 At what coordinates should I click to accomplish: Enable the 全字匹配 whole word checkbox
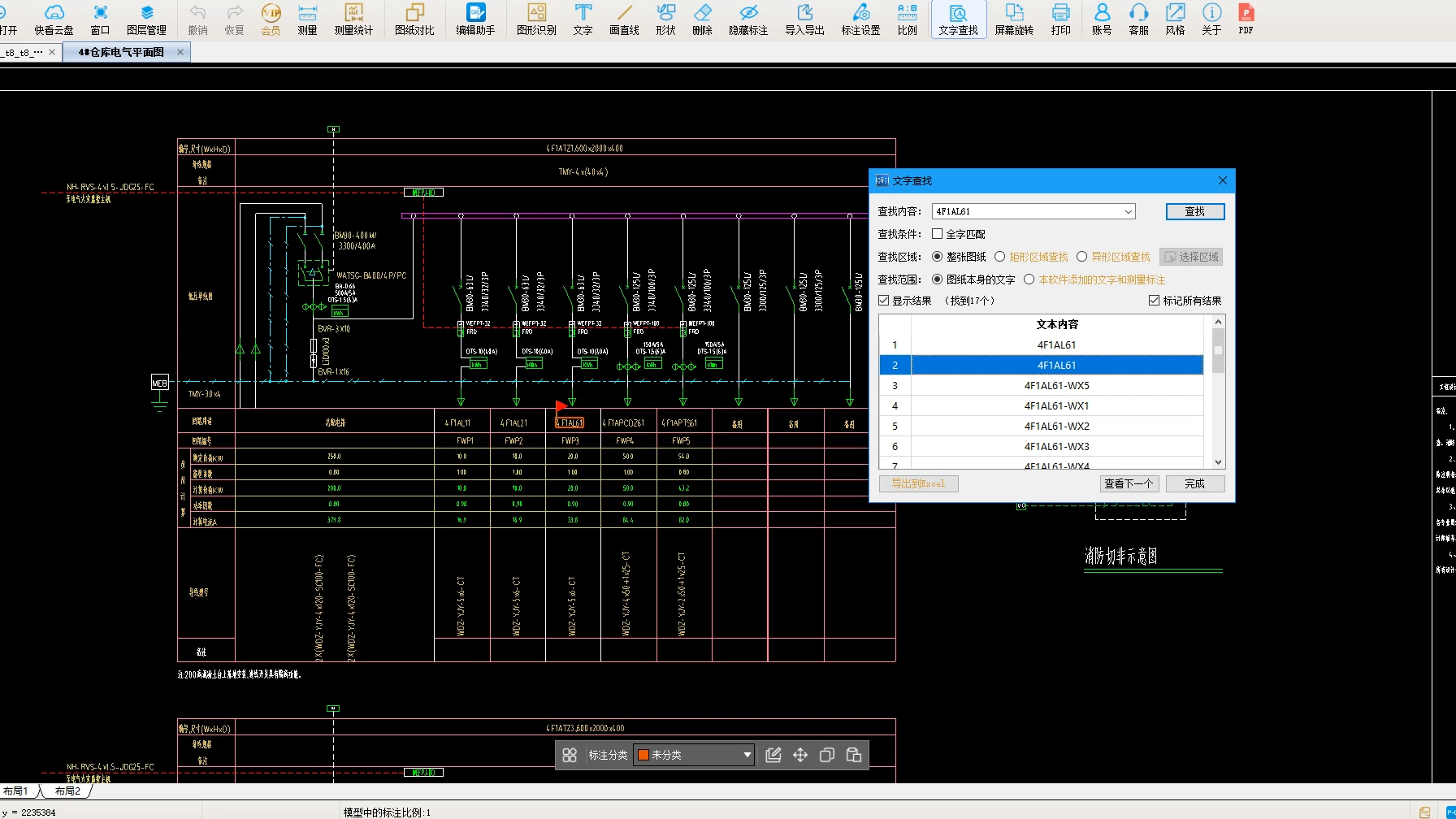[938, 234]
